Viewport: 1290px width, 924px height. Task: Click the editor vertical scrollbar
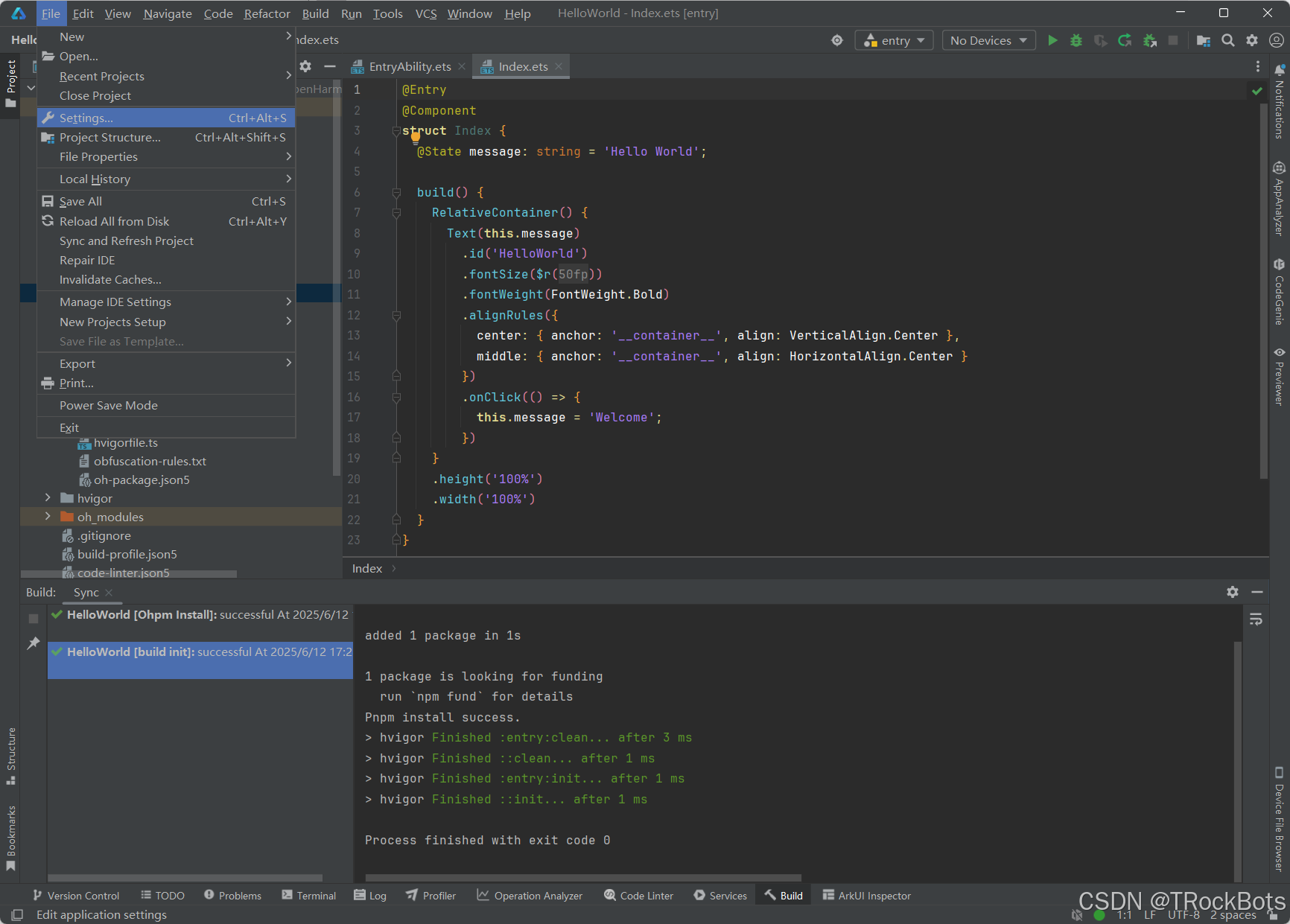pyautogui.click(x=1263, y=290)
